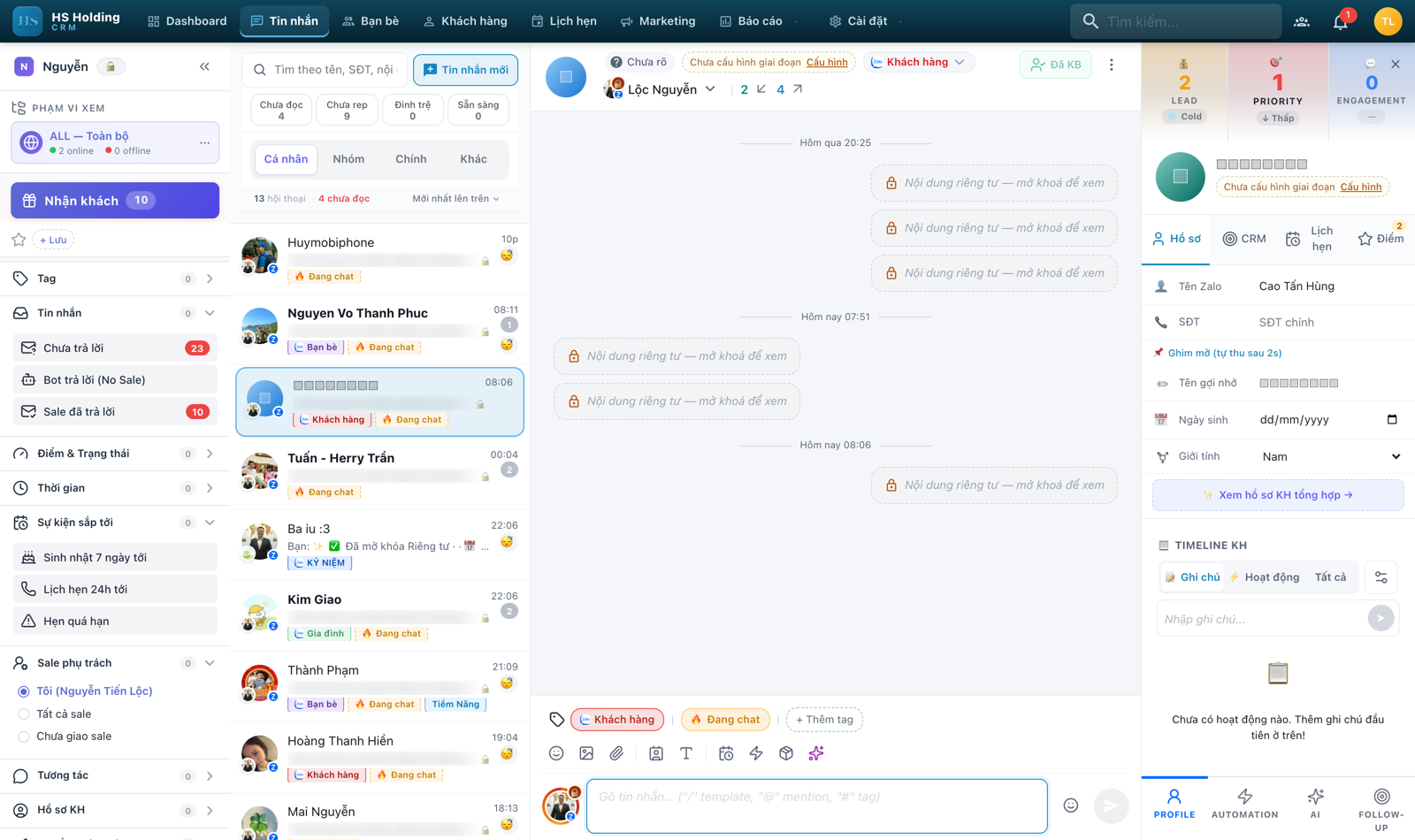The height and width of the screenshot is (840, 1415).
Task: Open the ALL Toàn bộ three-dot options
Action: click(x=204, y=142)
